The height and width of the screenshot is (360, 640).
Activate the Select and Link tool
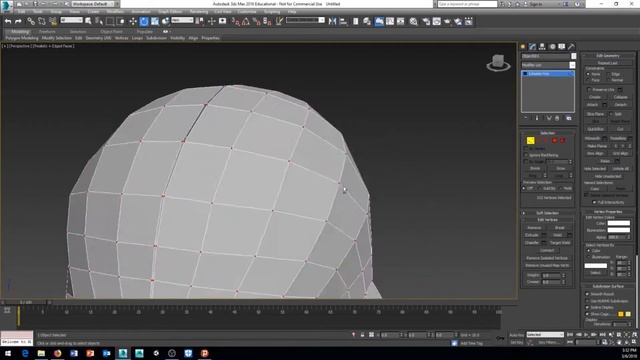click(31, 21)
